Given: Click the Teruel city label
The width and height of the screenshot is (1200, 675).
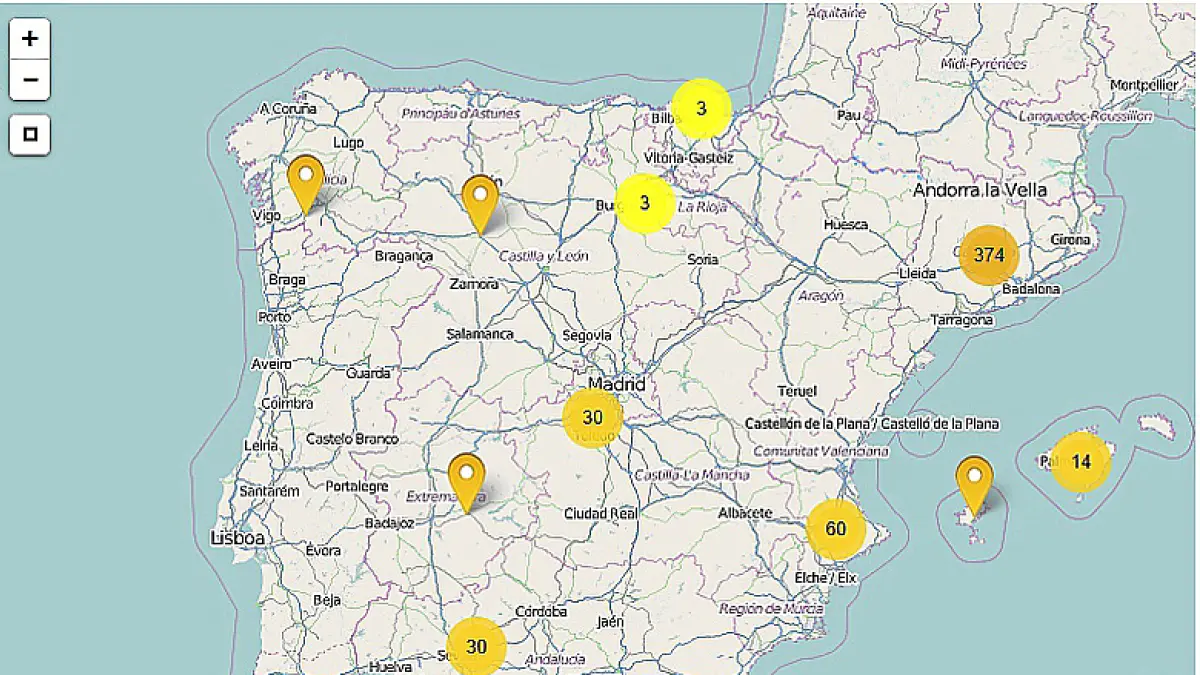Looking at the screenshot, I should point(797,391).
